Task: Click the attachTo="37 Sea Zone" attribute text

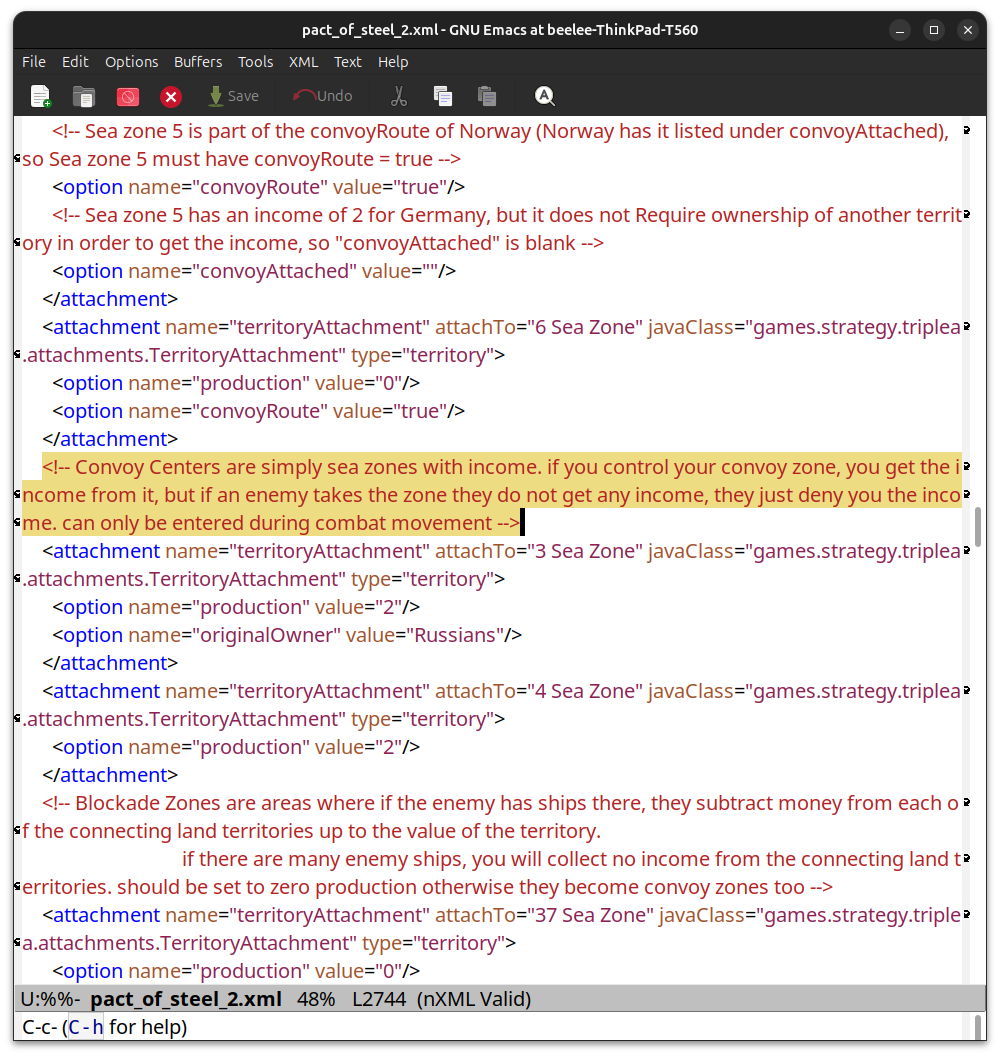Action: click(x=544, y=915)
